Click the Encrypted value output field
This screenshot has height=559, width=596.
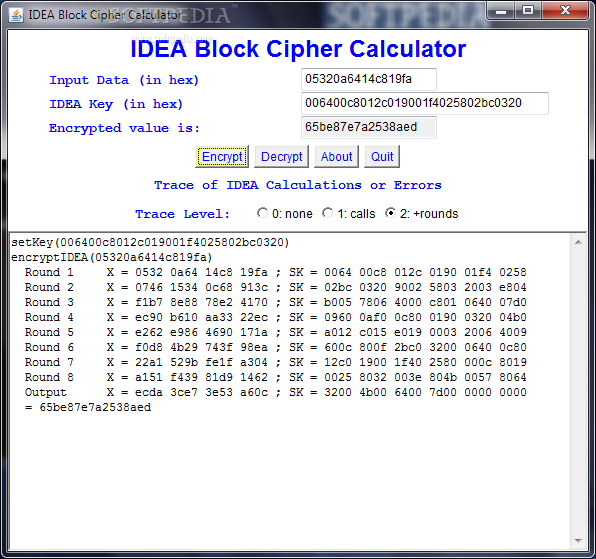[x=369, y=127]
